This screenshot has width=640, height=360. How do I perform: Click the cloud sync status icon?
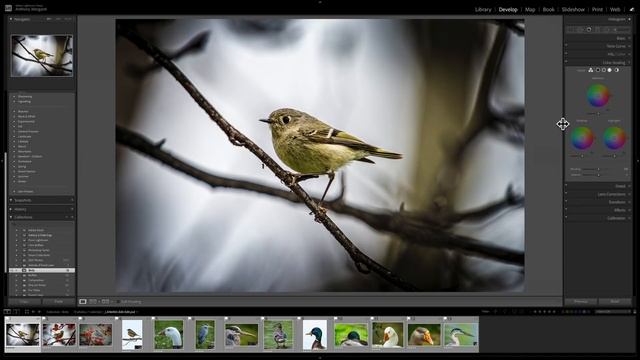point(632,9)
